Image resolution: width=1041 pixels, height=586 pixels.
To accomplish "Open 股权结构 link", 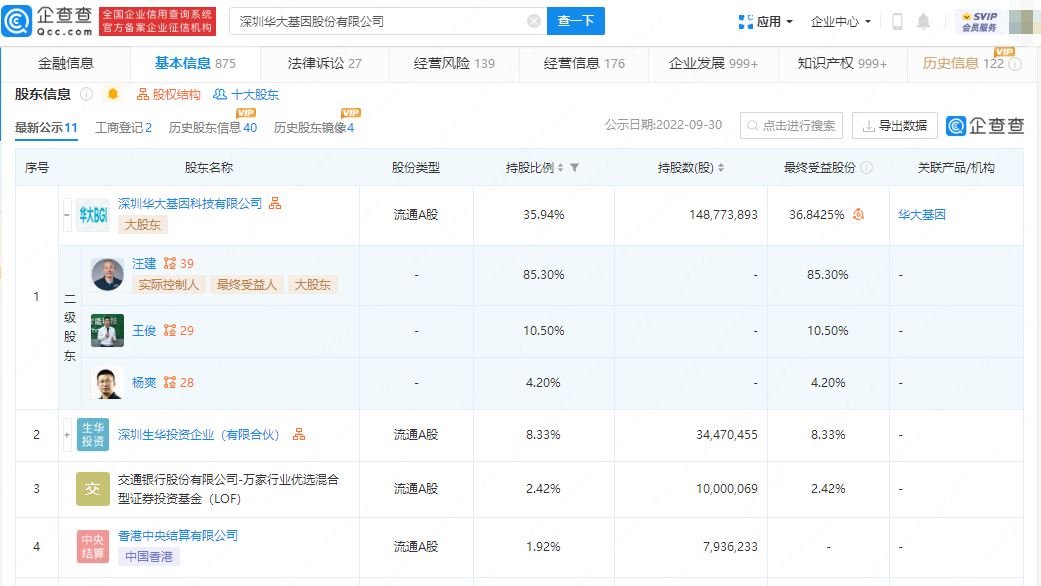I will coord(169,94).
